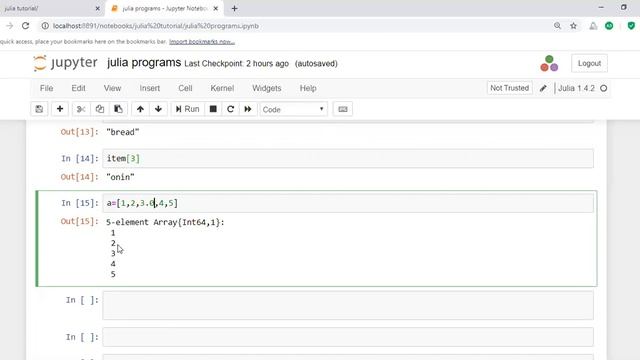This screenshot has height=360, width=640.
Task: Close the julia tutorial tab
Action: [98, 8]
